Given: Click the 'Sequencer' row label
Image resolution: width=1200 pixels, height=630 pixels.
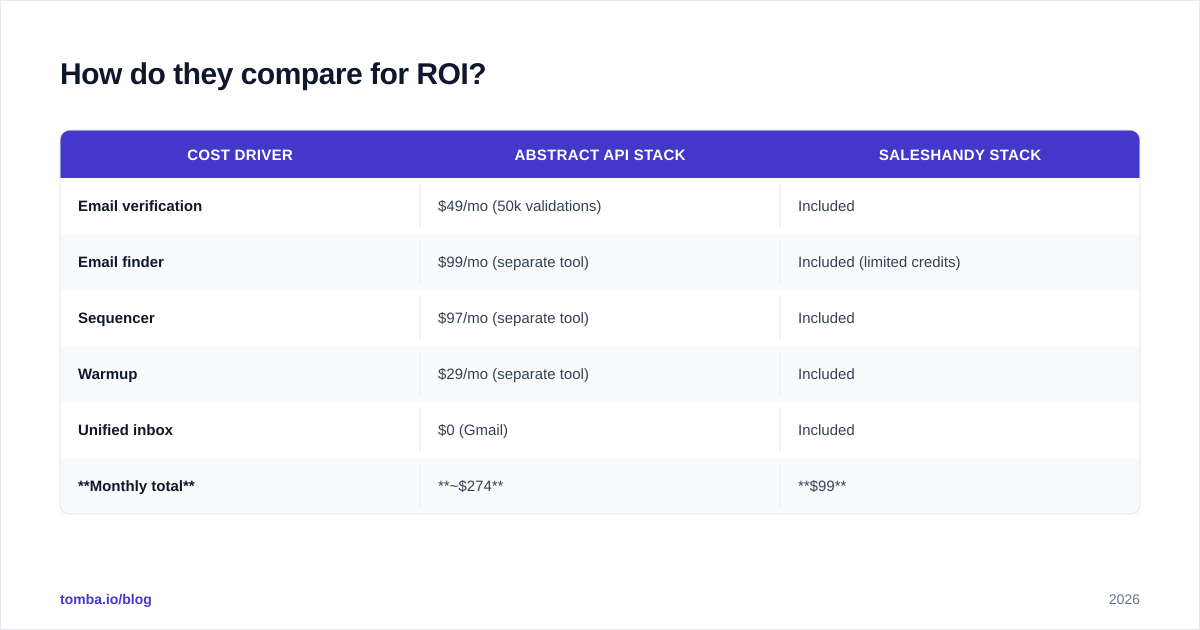Looking at the screenshot, I should point(116,318).
